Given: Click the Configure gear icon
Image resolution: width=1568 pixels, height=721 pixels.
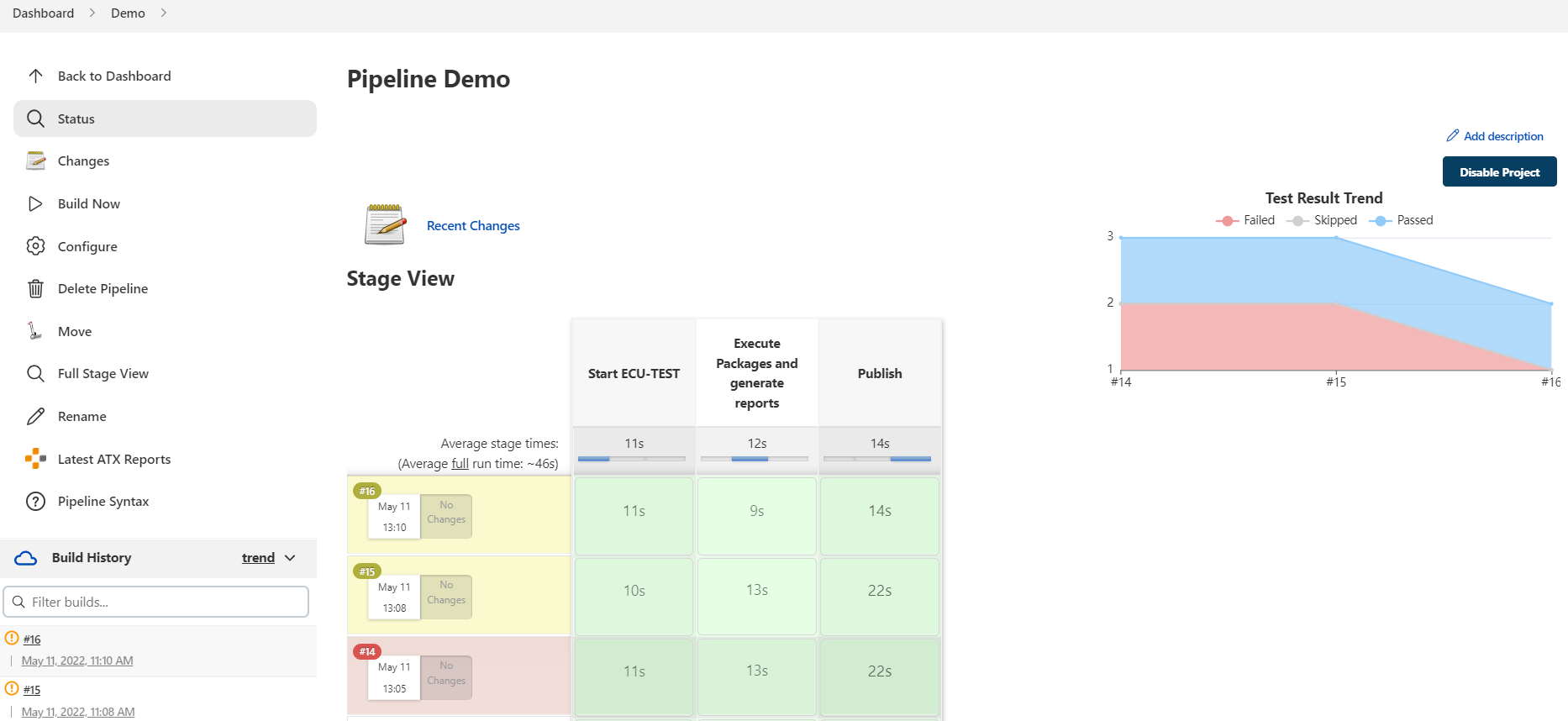Looking at the screenshot, I should click(35, 246).
